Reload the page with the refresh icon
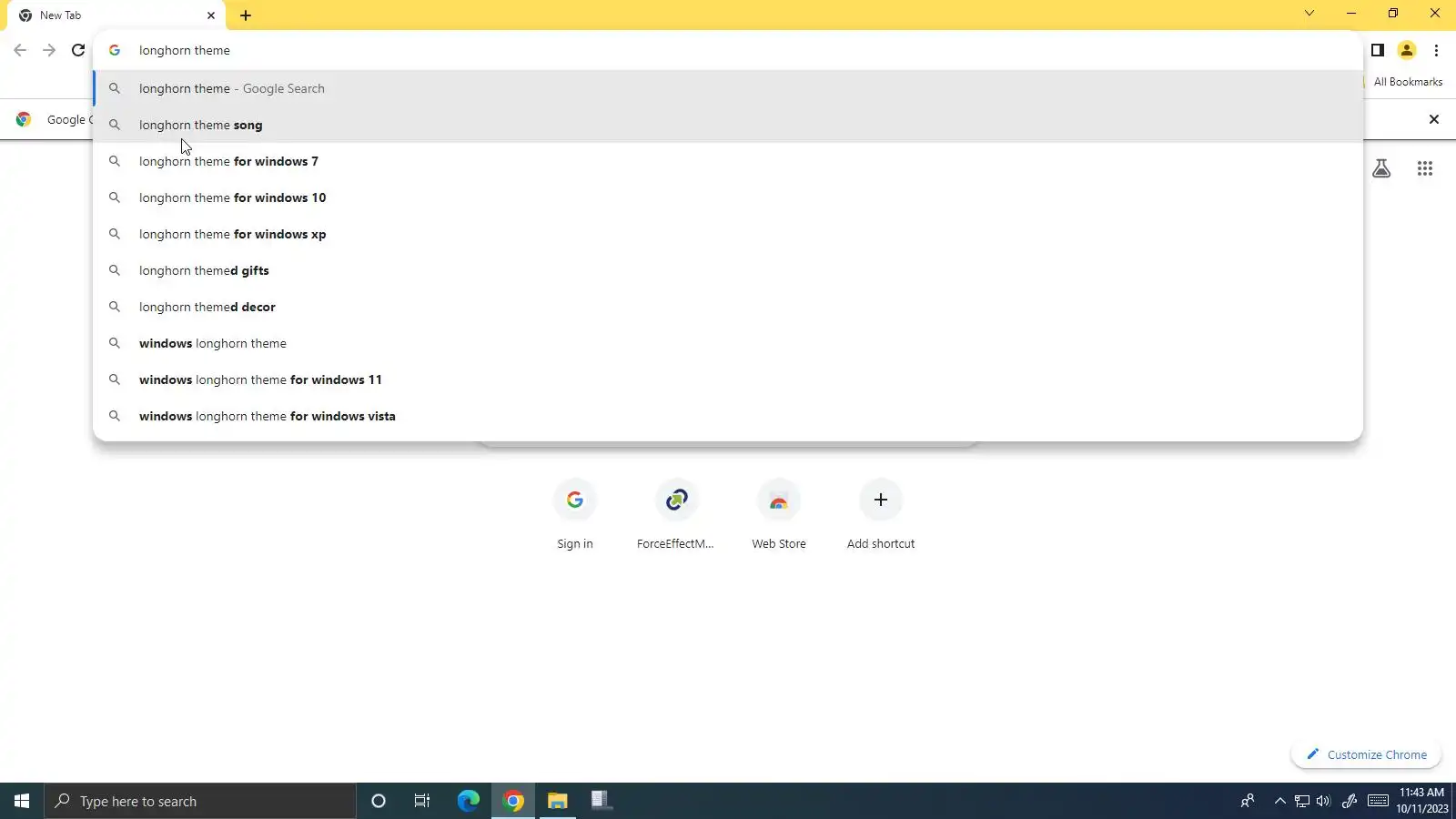The image size is (1456, 819). pos(78,50)
